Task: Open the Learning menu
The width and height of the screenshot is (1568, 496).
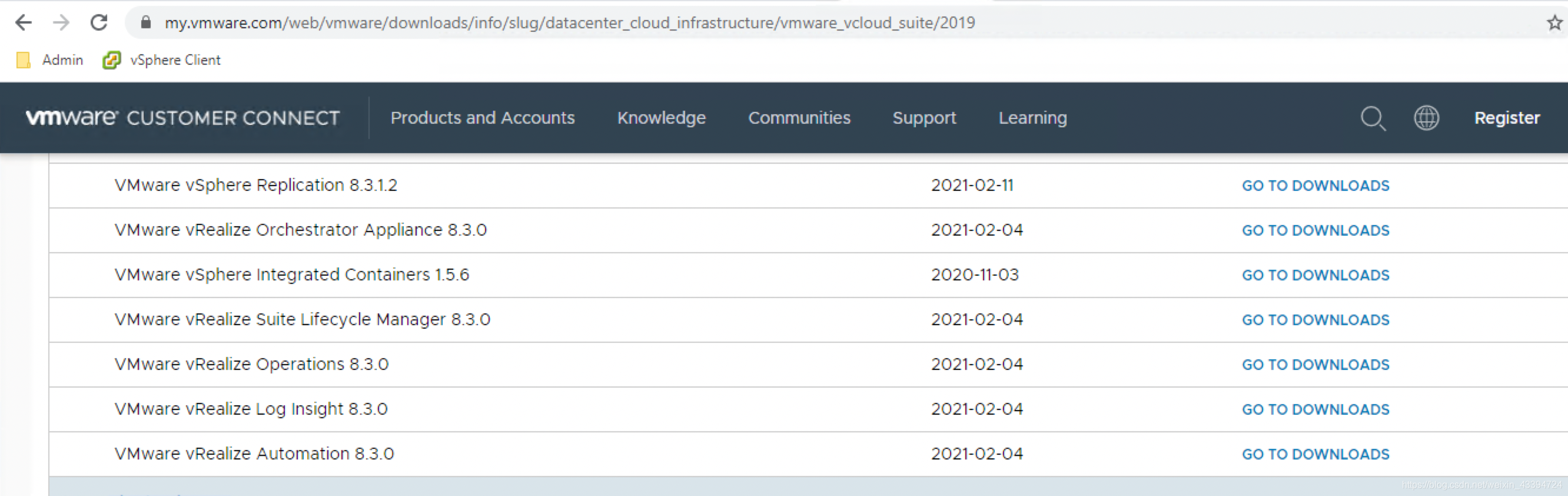Action: [1032, 118]
